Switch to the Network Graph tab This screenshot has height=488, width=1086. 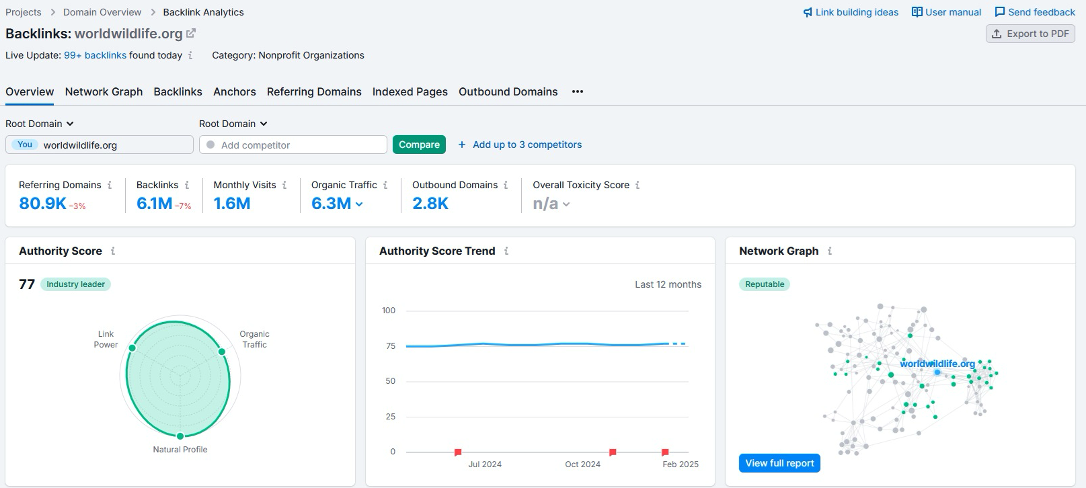pyautogui.click(x=104, y=91)
